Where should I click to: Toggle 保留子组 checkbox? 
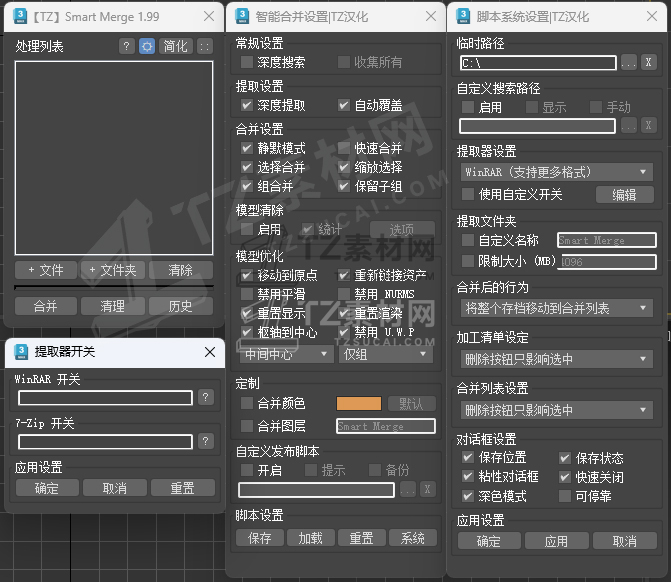(344, 186)
